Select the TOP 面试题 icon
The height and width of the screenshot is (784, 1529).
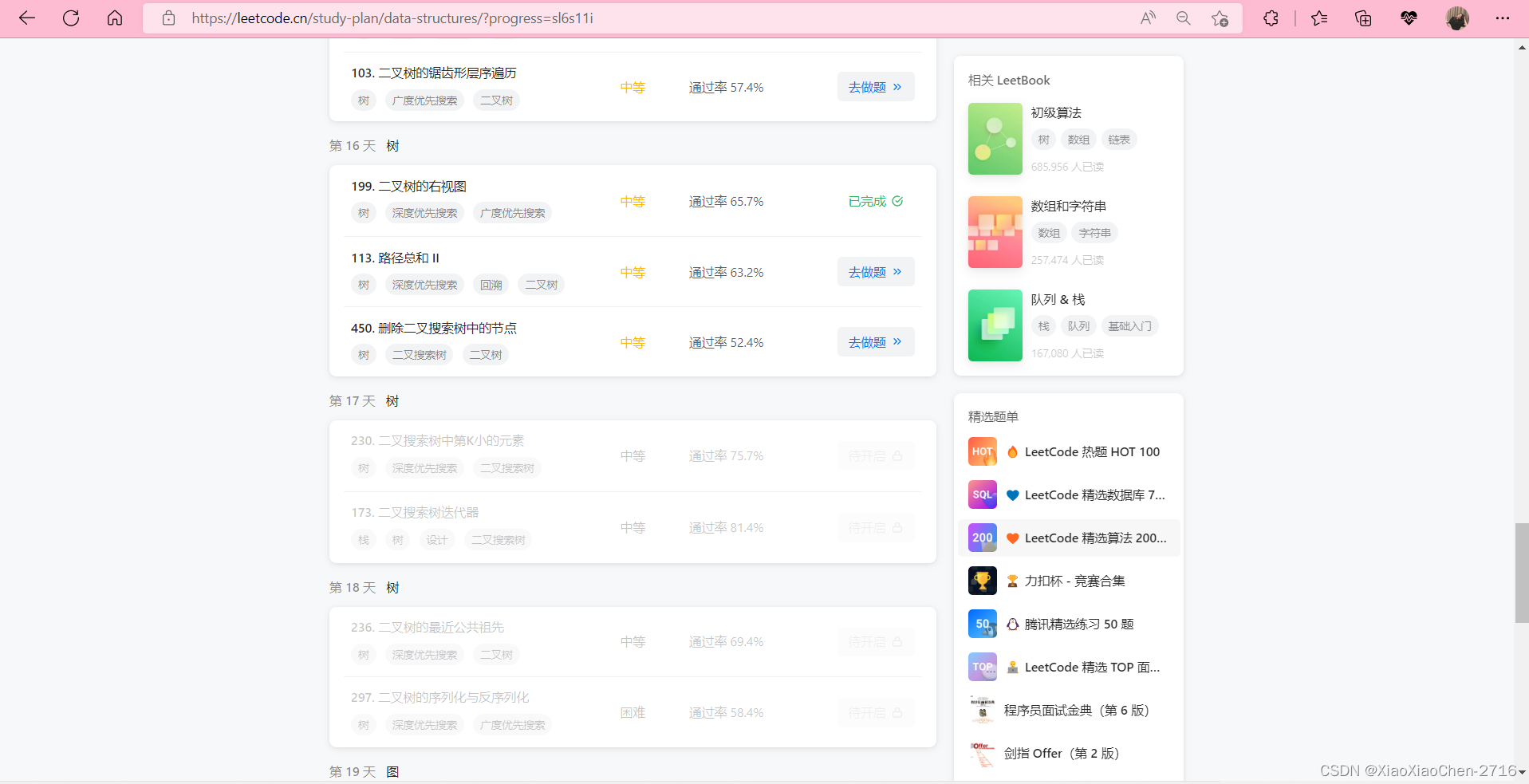pyautogui.click(x=982, y=667)
